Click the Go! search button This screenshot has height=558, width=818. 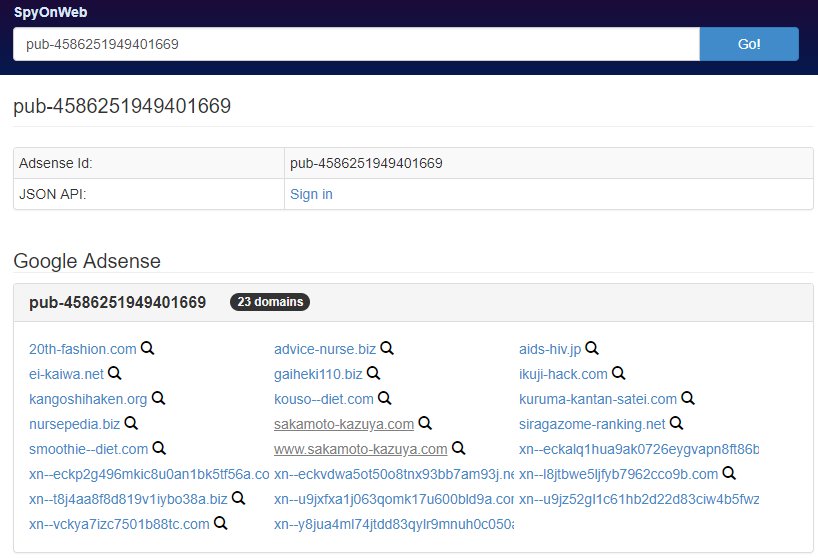749,44
